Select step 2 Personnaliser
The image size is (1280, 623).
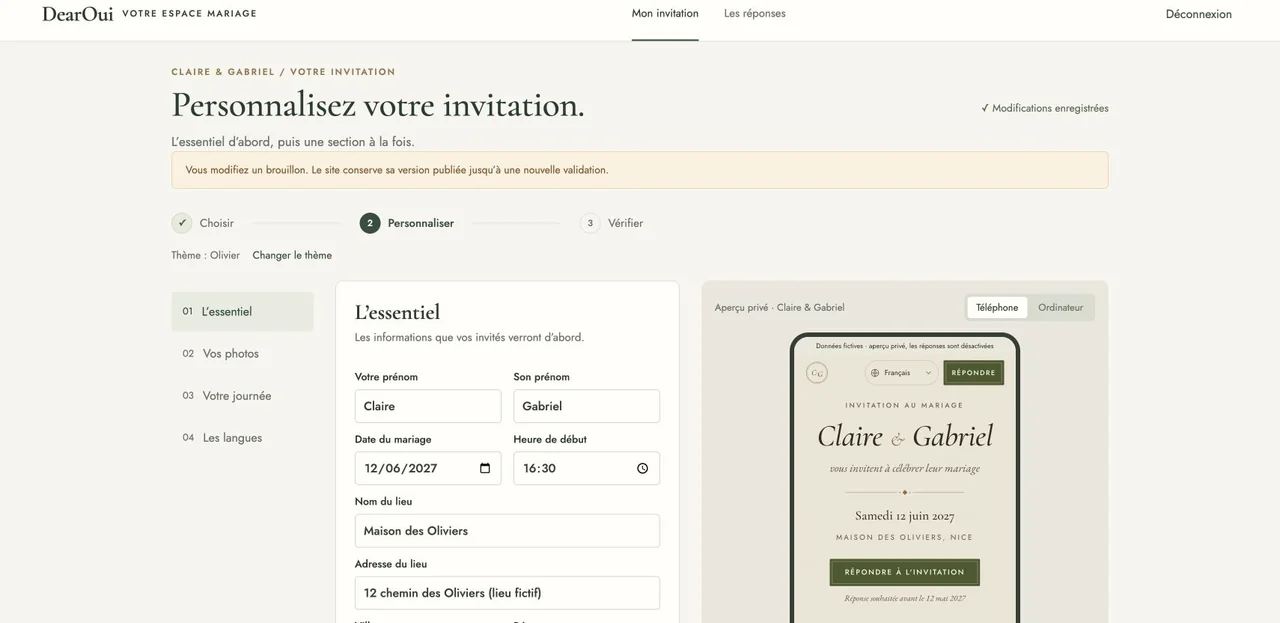pos(407,223)
